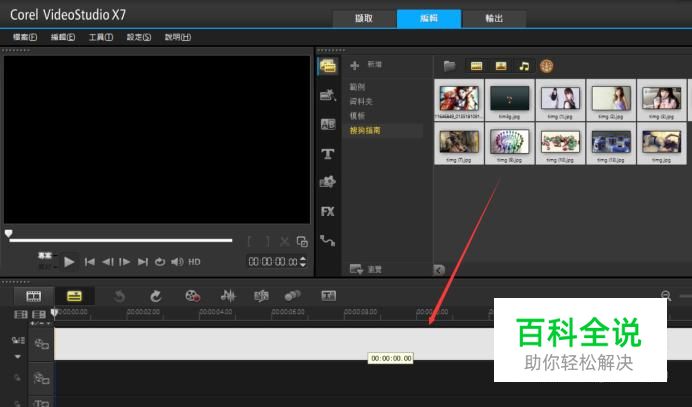Open Track Motion tool
The width and height of the screenshot is (692, 407).
point(292,296)
